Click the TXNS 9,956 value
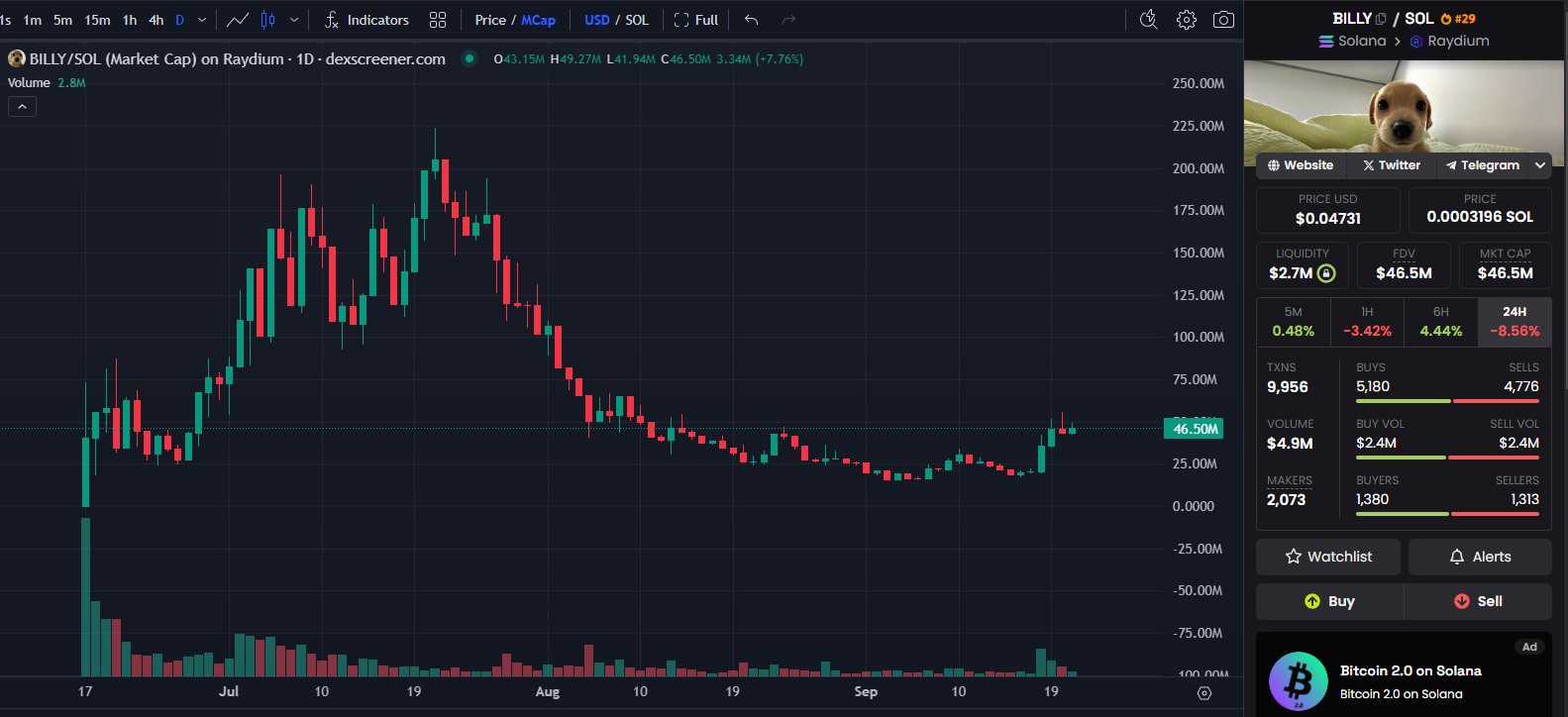The width and height of the screenshot is (1568, 717). pos(1288,387)
